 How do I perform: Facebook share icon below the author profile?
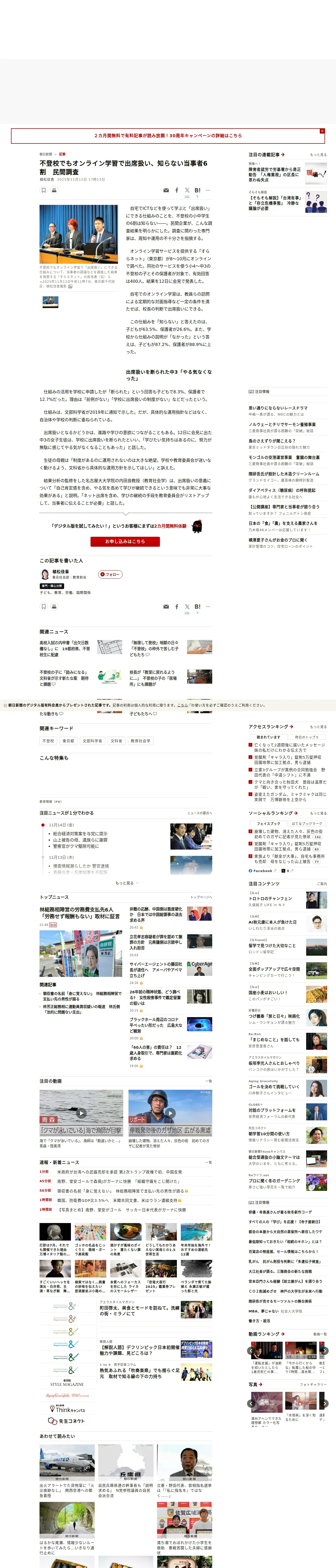point(177,607)
